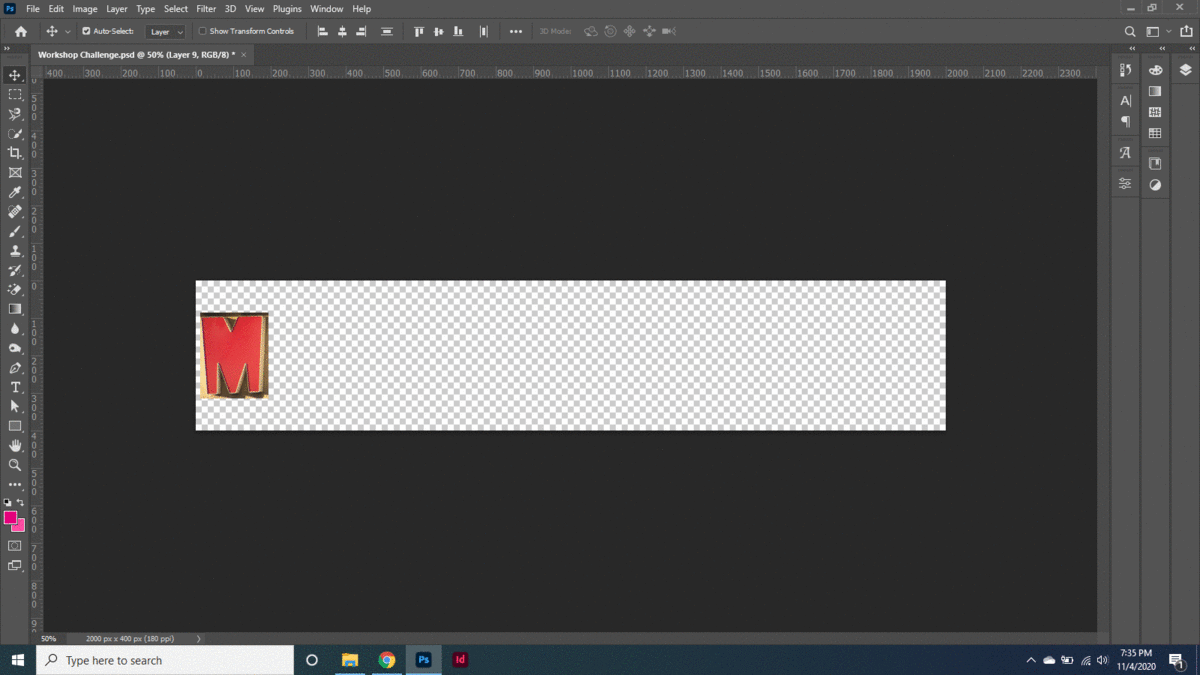Select the Move tool
1200x675 pixels.
point(15,75)
